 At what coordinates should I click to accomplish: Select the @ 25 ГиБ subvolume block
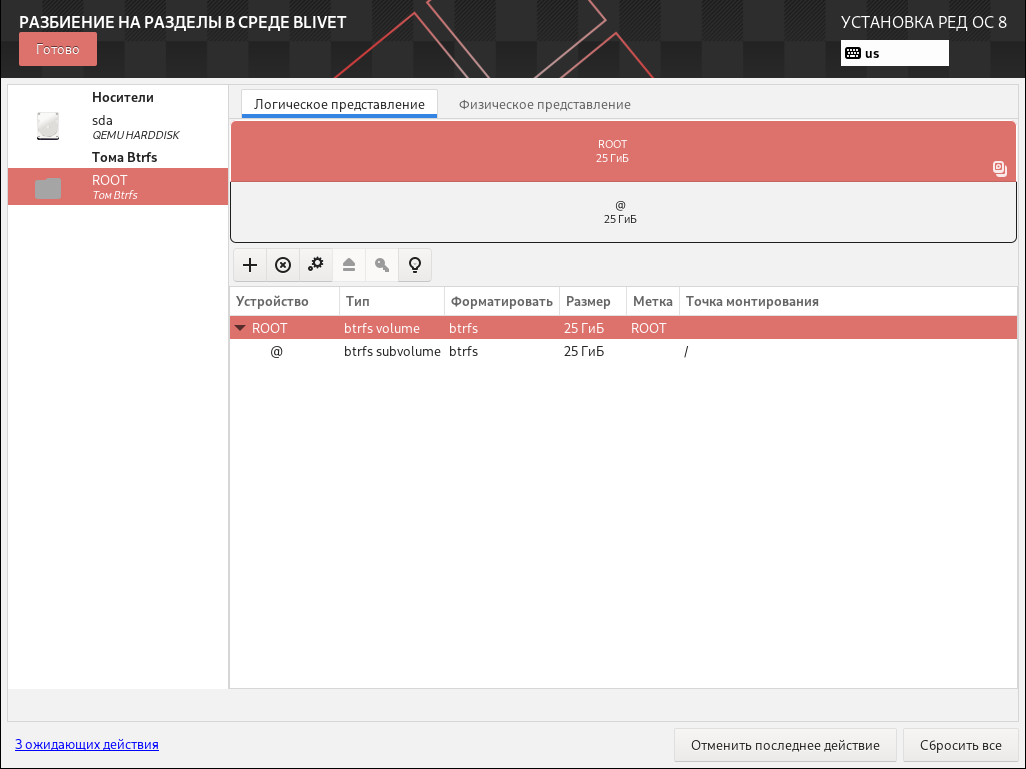pos(623,212)
